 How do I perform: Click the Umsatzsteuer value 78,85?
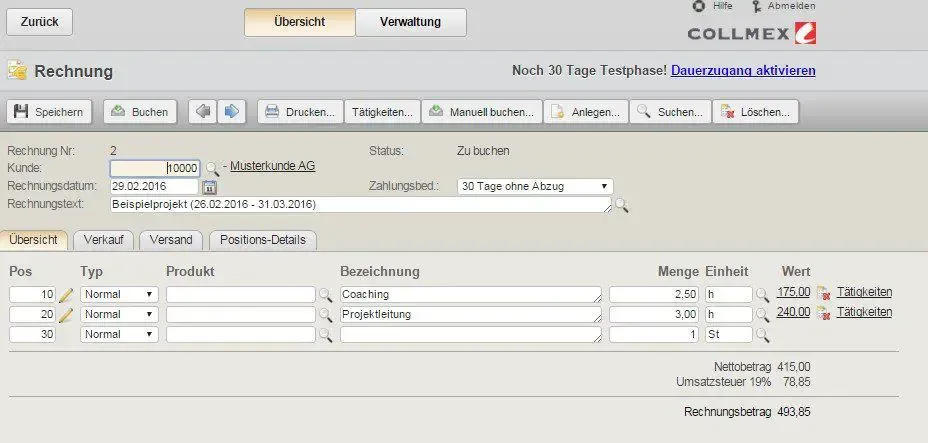(797, 383)
